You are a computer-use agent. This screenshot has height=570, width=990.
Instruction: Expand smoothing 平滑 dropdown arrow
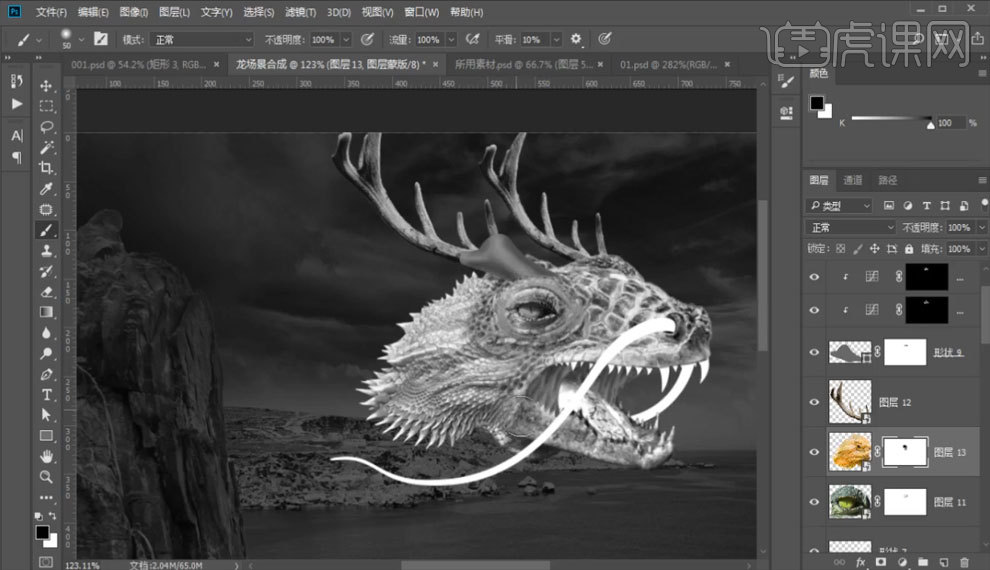click(x=556, y=39)
